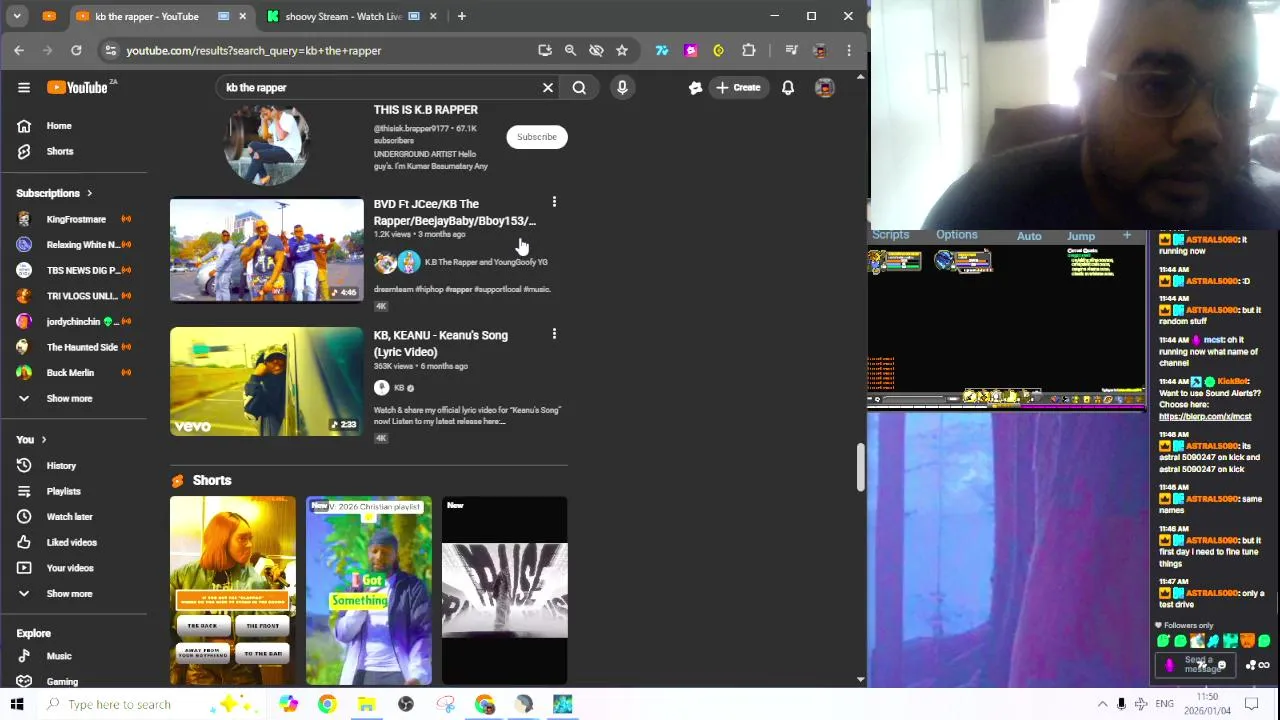
Task: Switch to the shoovy Stream tab
Action: [x=343, y=16]
